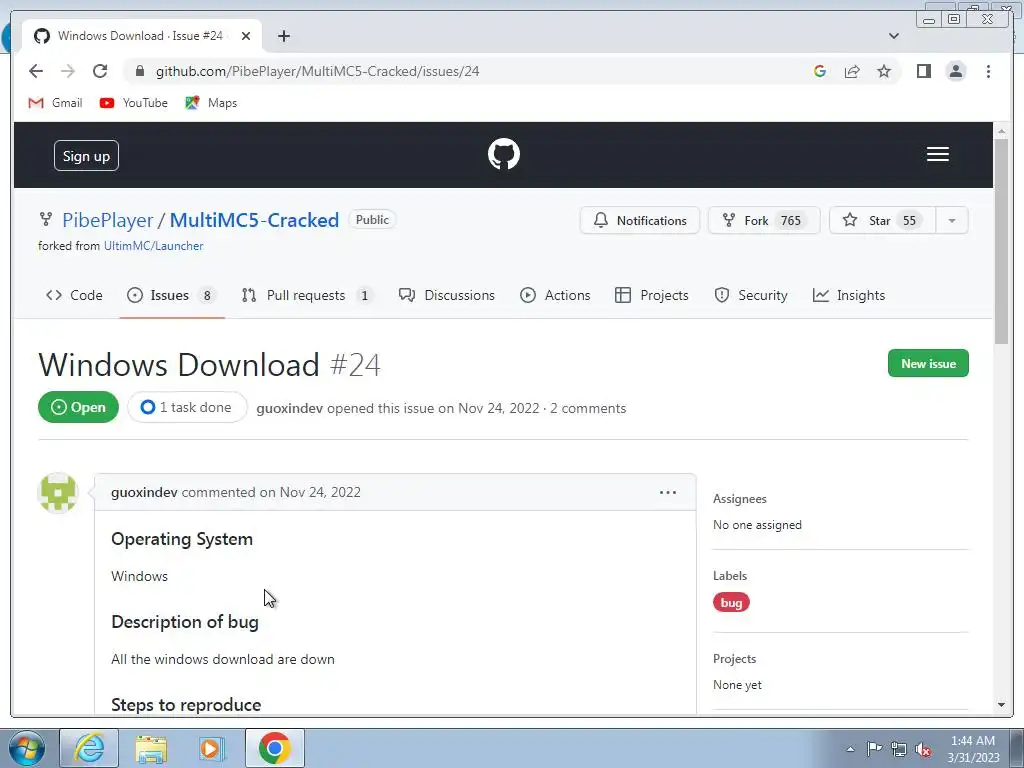Image resolution: width=1024 pixels, height=768 pixels.
Task: Switch to the Pull requests tab
Action: point(307,295)
